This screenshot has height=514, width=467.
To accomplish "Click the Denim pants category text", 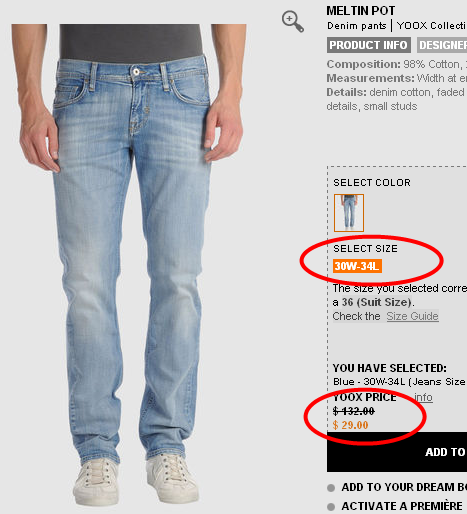I will [356, 26].
